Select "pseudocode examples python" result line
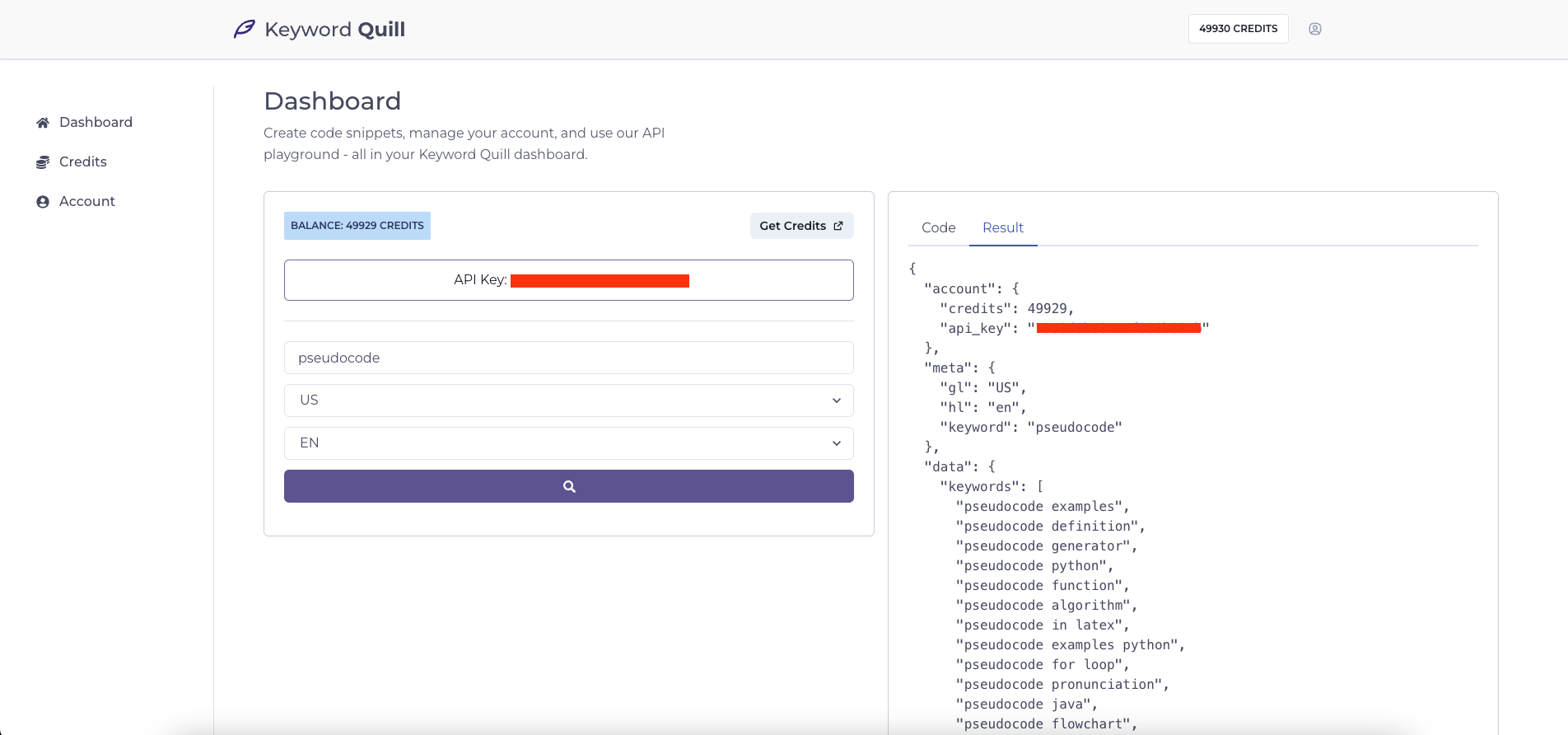 point(1071,645)
